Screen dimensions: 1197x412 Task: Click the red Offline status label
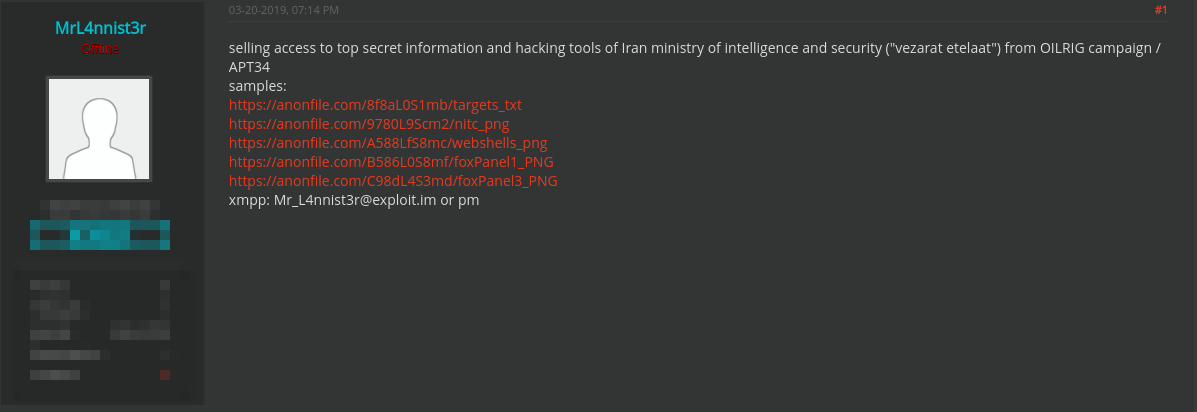click(101, 49)
